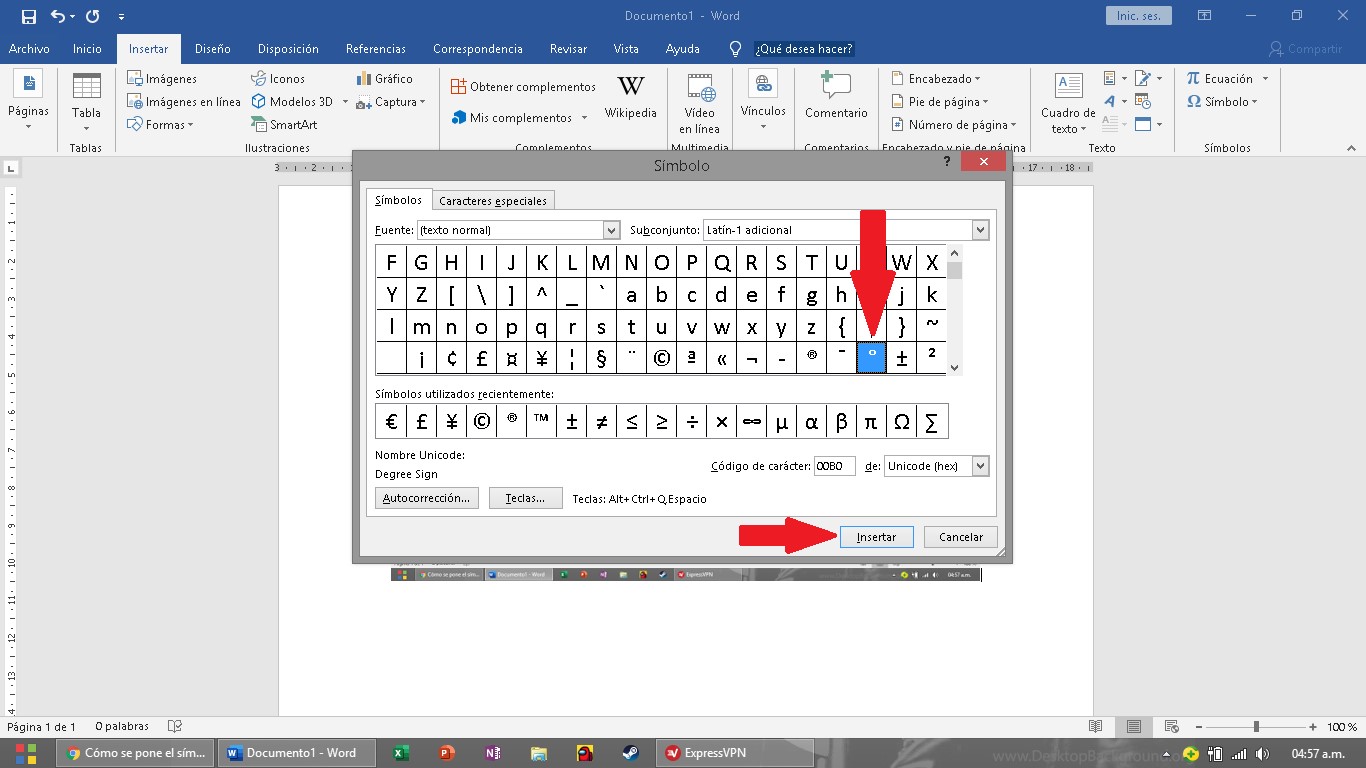Open the Fuente dropdown showing (texto normal)

click(611, 229)
